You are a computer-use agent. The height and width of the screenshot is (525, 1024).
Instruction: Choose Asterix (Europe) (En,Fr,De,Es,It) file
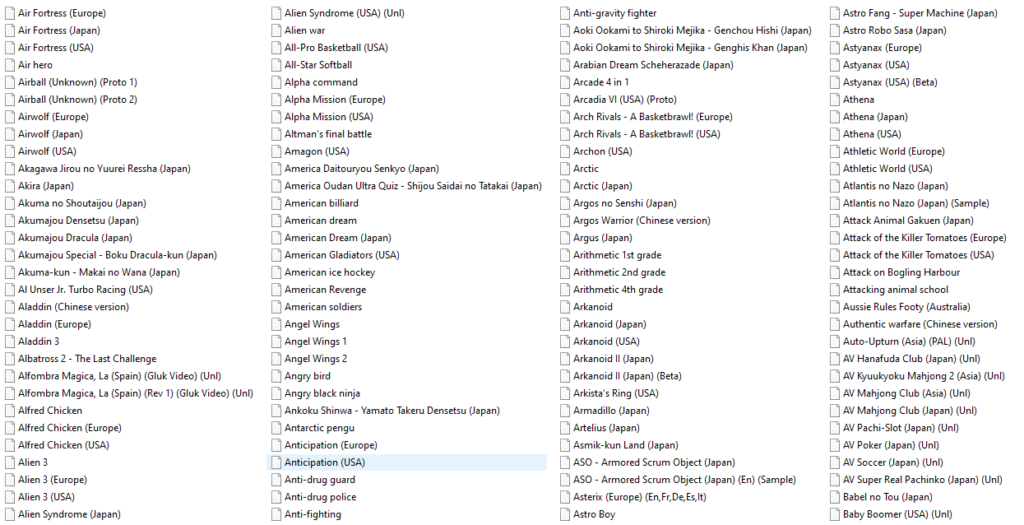coord(640,497)
